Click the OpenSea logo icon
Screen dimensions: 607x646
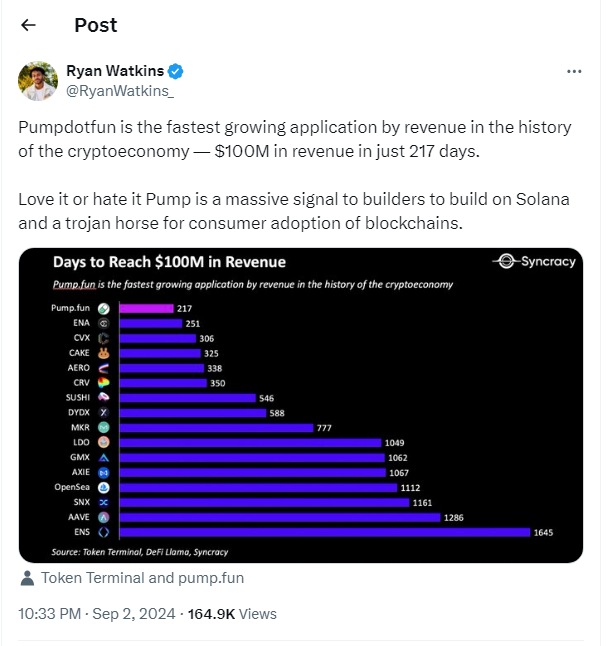click(x=103, y=487)
